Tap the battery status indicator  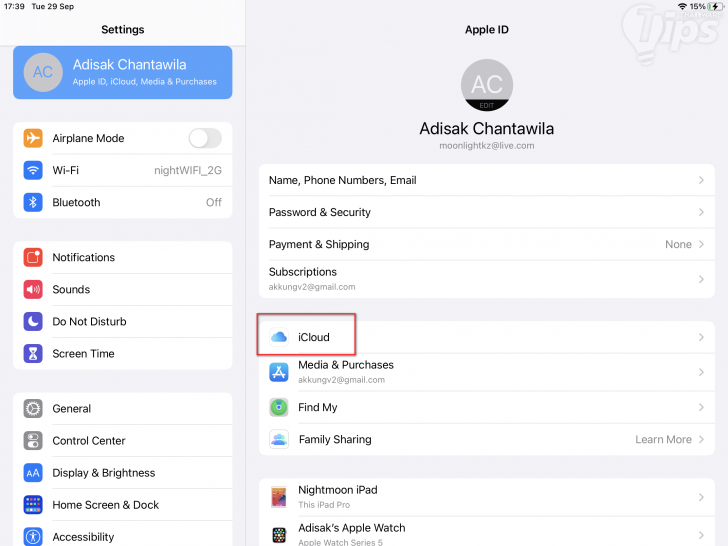(x=716, y=6)
